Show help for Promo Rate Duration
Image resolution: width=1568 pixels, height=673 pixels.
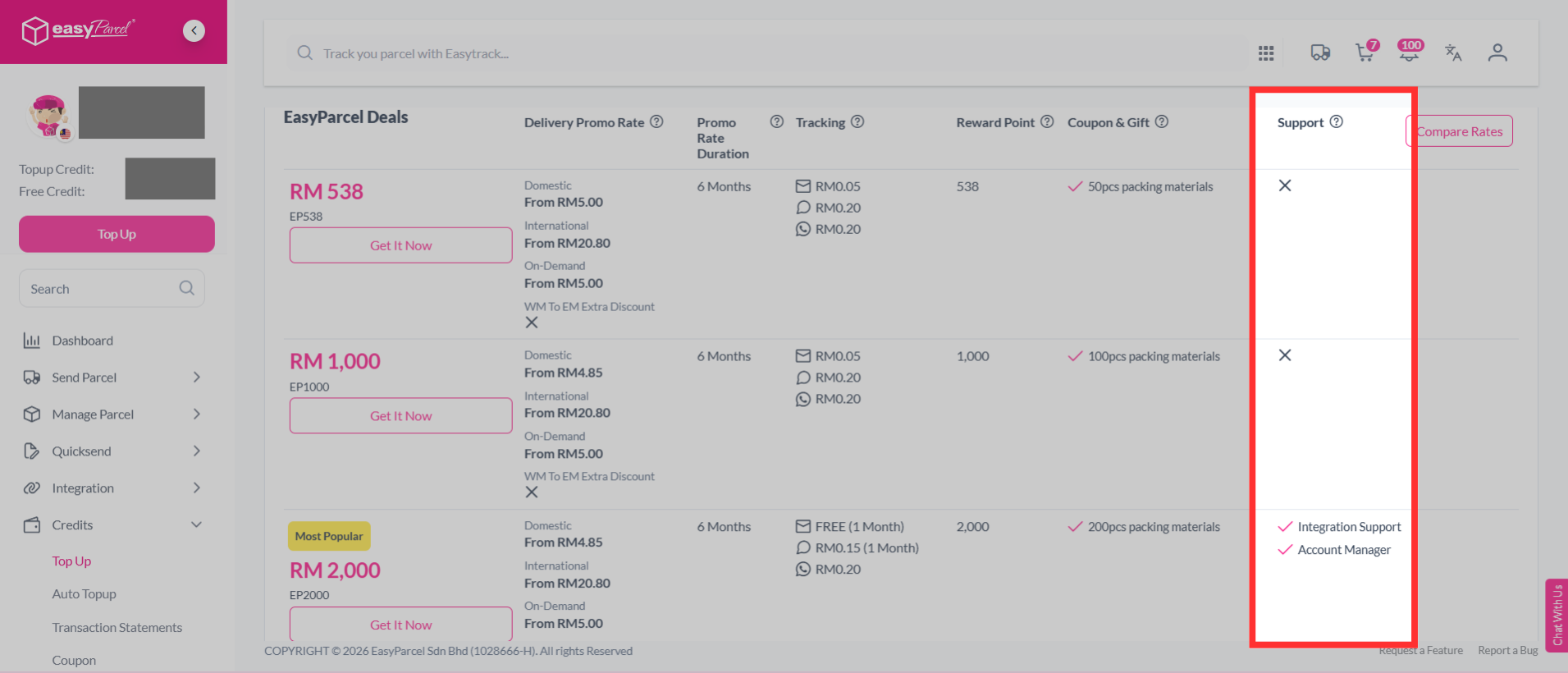click(776, 121)
